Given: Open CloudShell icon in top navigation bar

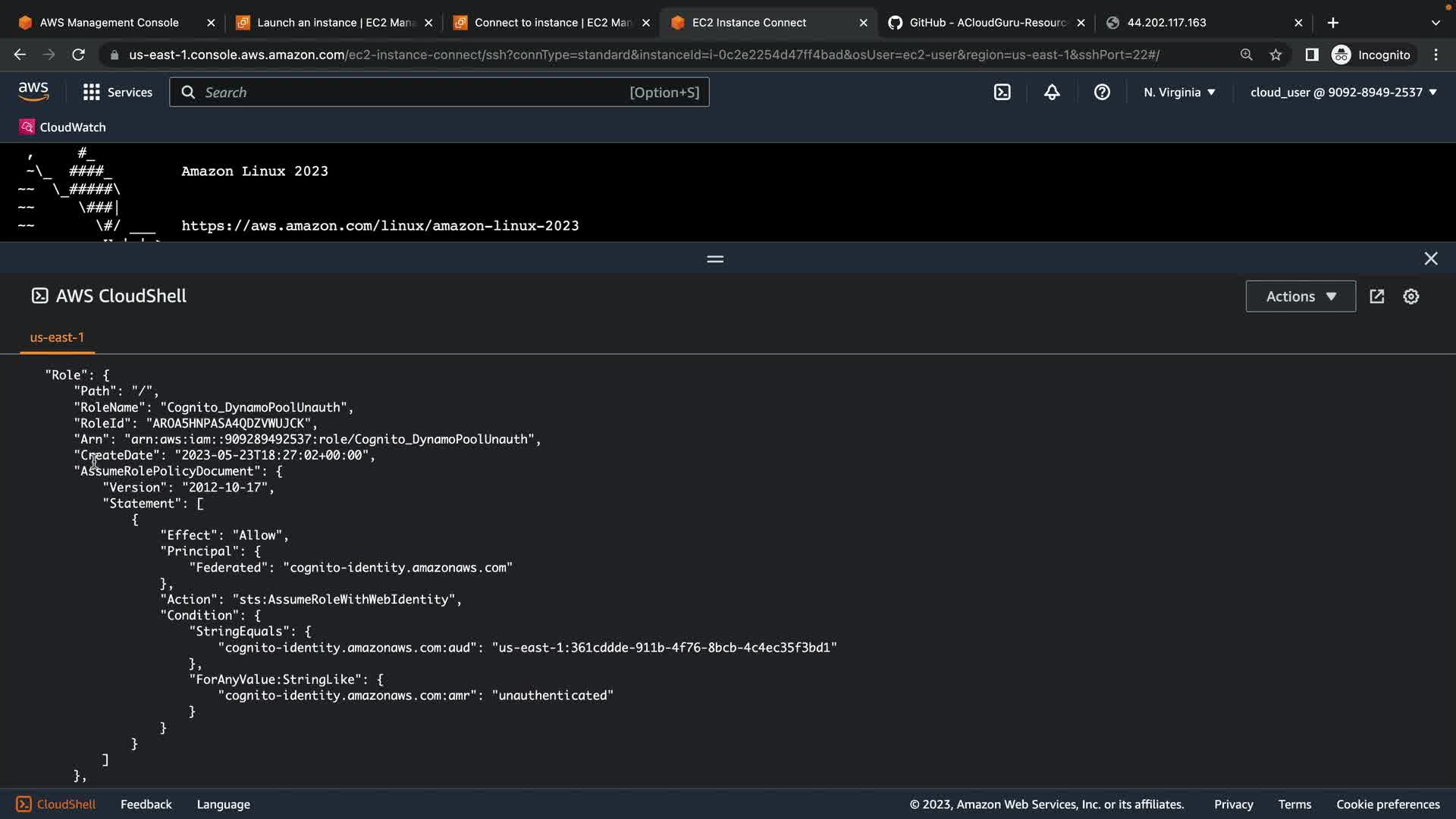Looking at the screenshot, I should pos(1002,93).
